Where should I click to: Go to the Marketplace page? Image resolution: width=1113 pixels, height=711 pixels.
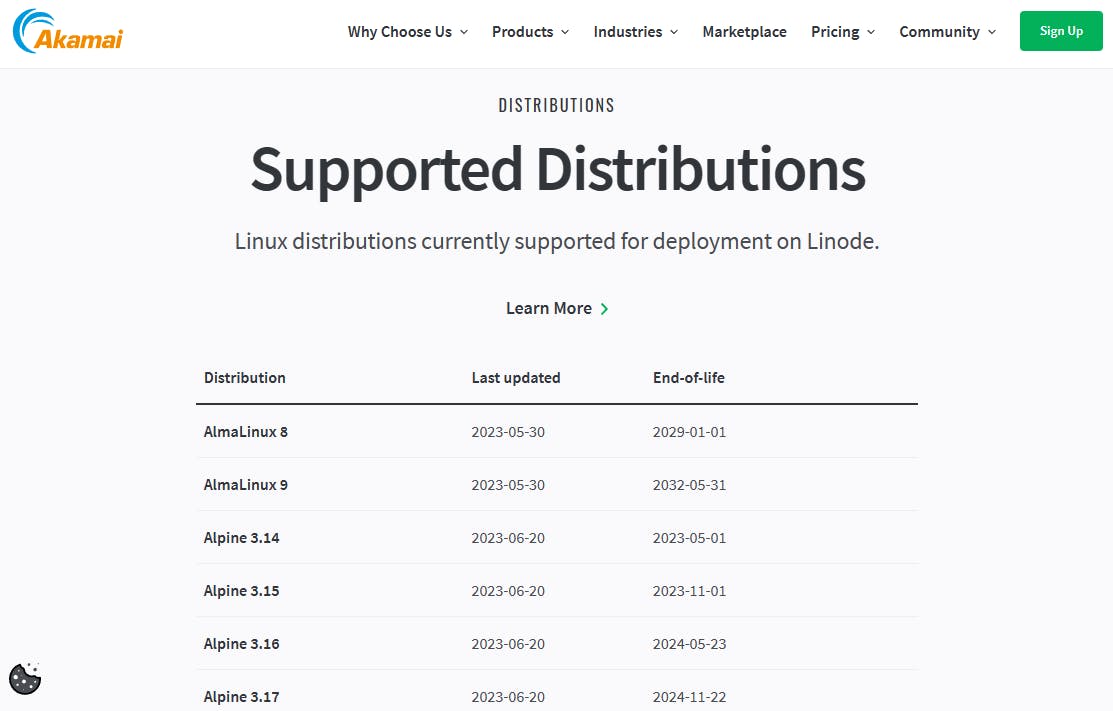click(744, 32)
